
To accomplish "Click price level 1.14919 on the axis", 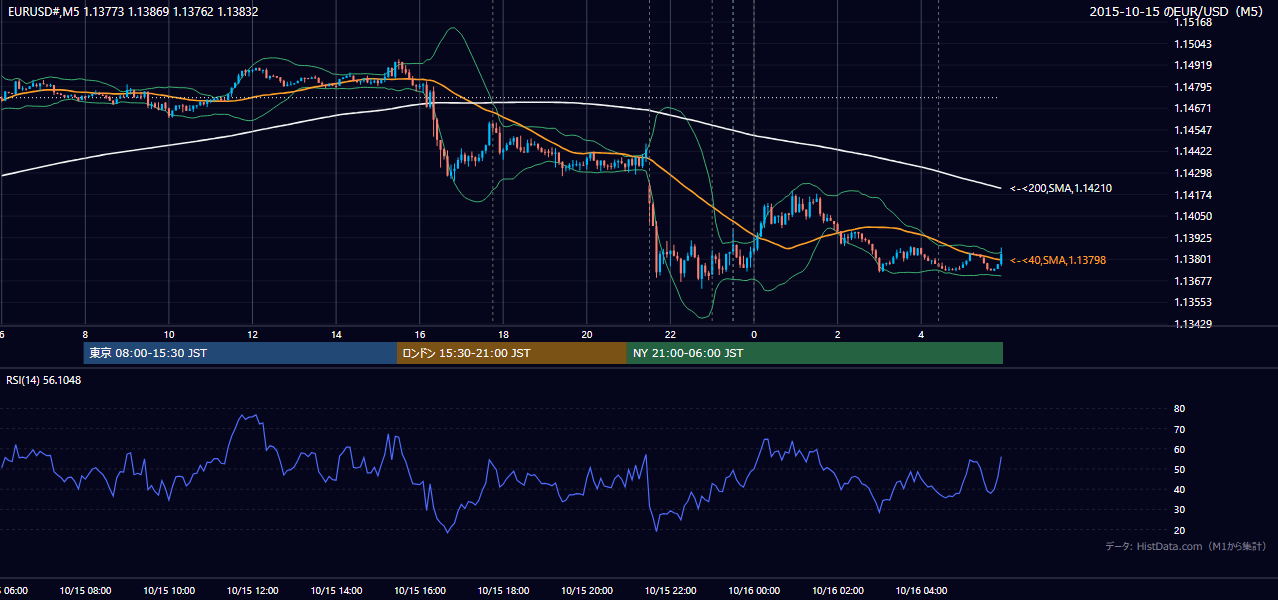I will pyautogui.click(x=1192, y=66).
